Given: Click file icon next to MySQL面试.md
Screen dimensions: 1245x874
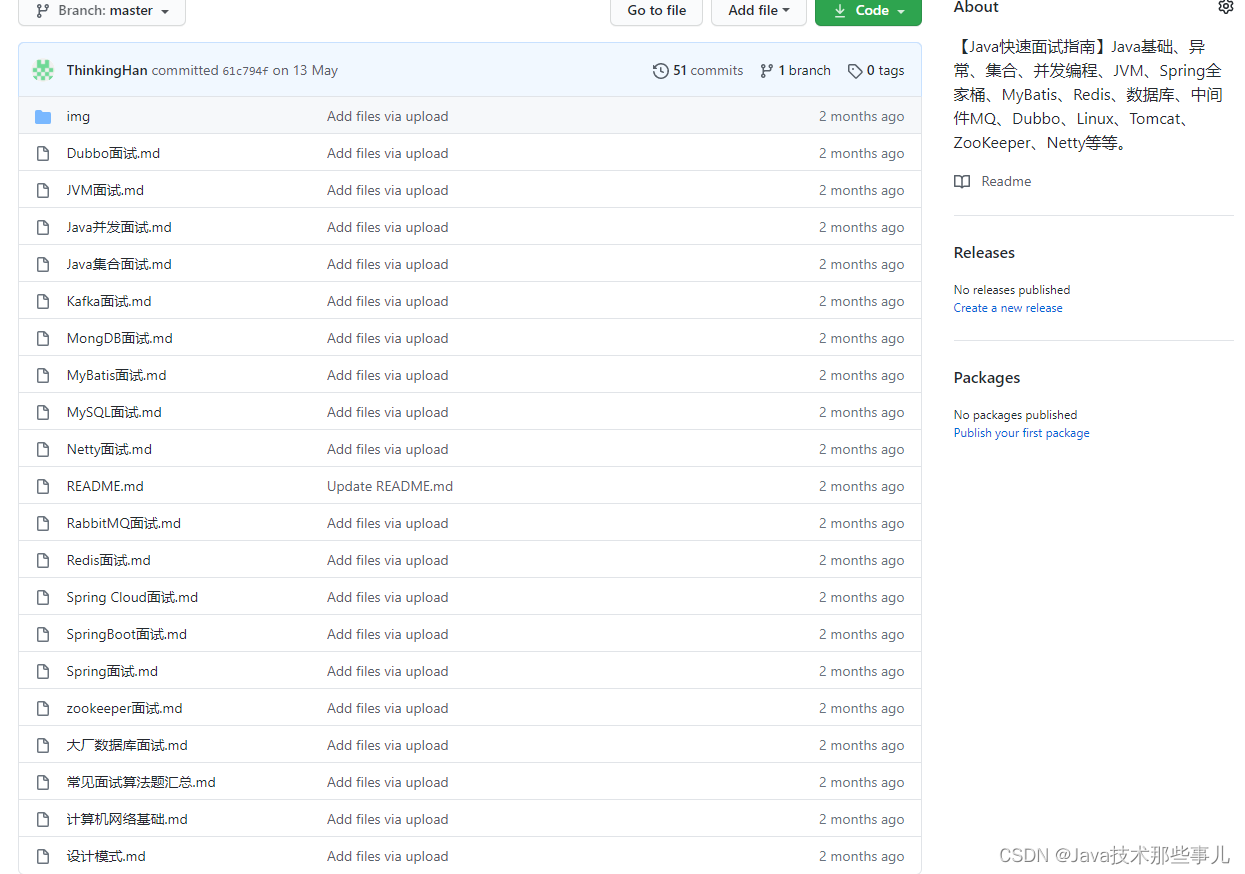Looking at the screenshot, I should 43,413.
